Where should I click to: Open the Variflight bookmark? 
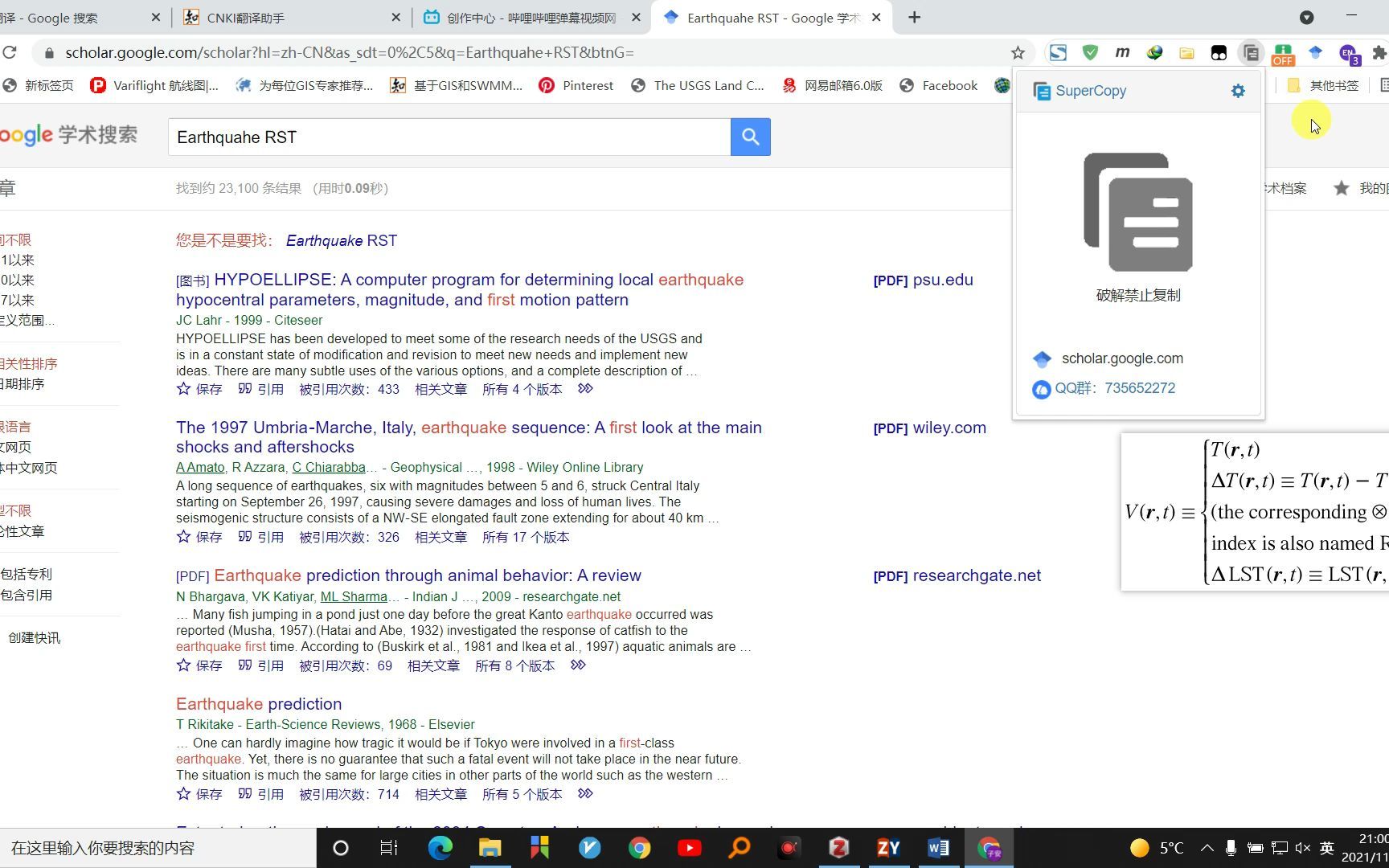tap(154, 85)
